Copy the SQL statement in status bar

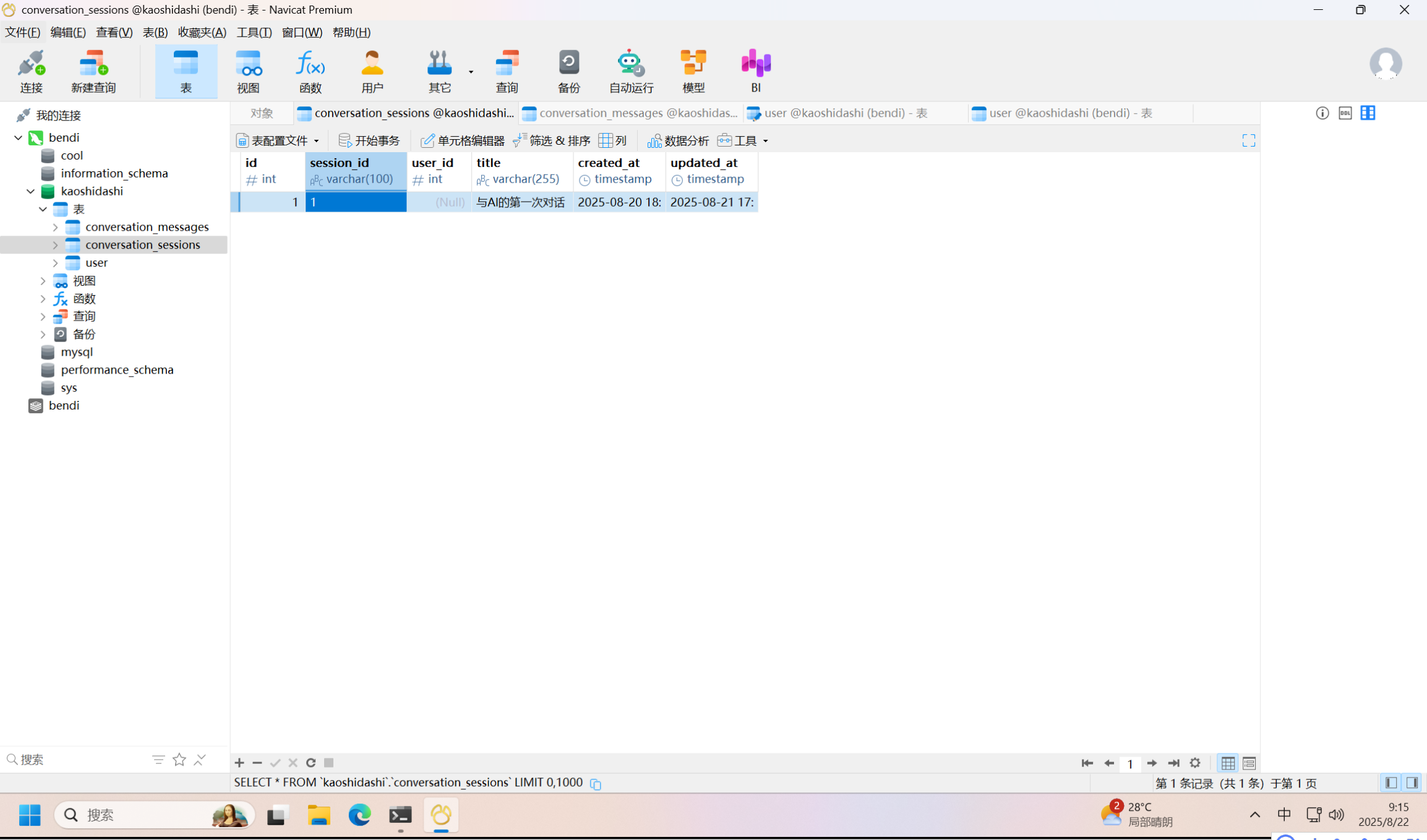596,784
